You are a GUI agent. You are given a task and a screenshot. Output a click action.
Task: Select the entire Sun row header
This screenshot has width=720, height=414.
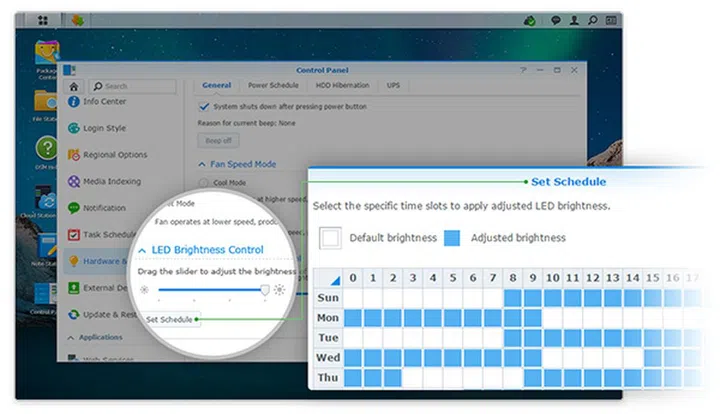328,298
